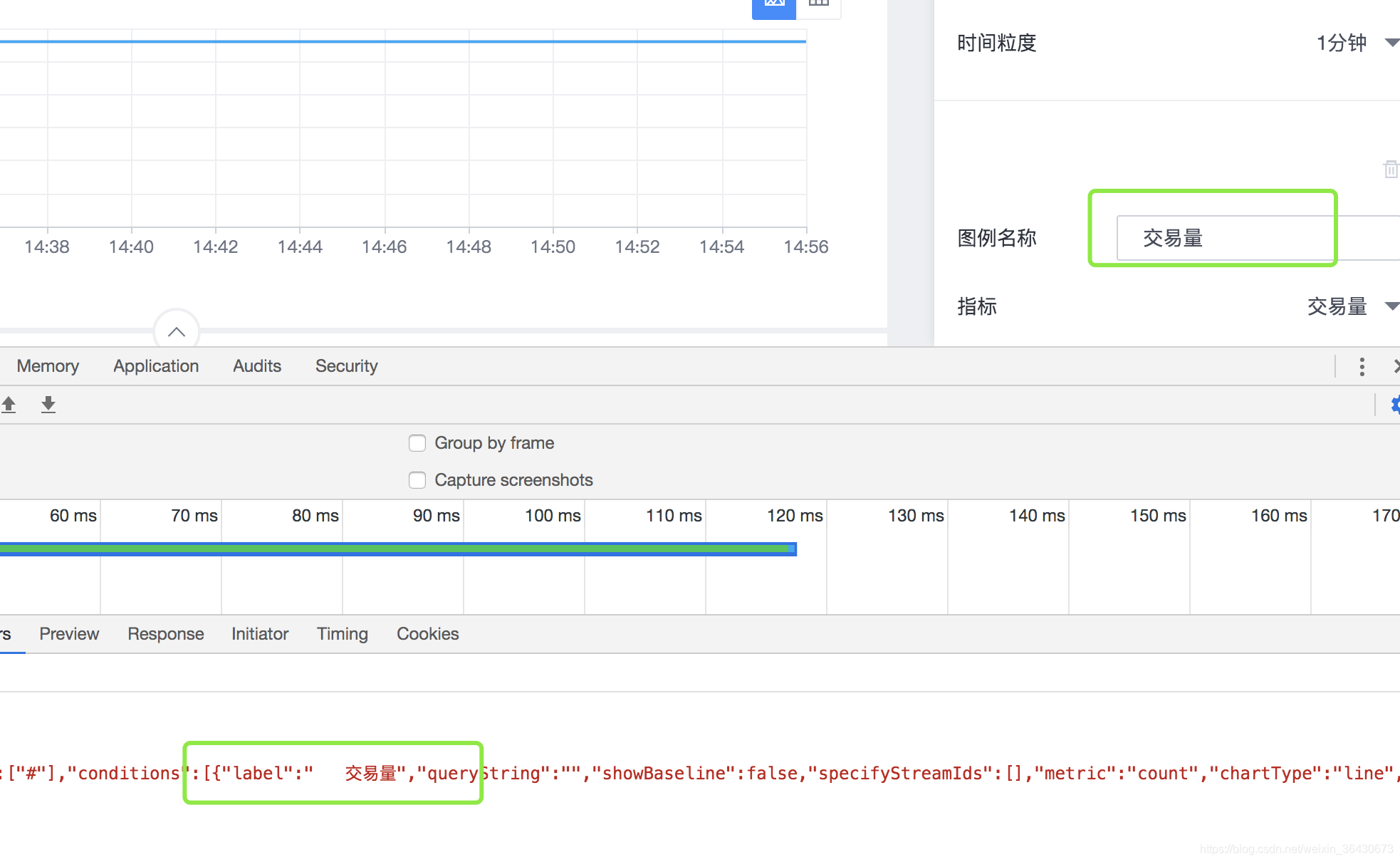Switch to the Preview tab
The image size is (1400, 862).
[x=69, y=634]
